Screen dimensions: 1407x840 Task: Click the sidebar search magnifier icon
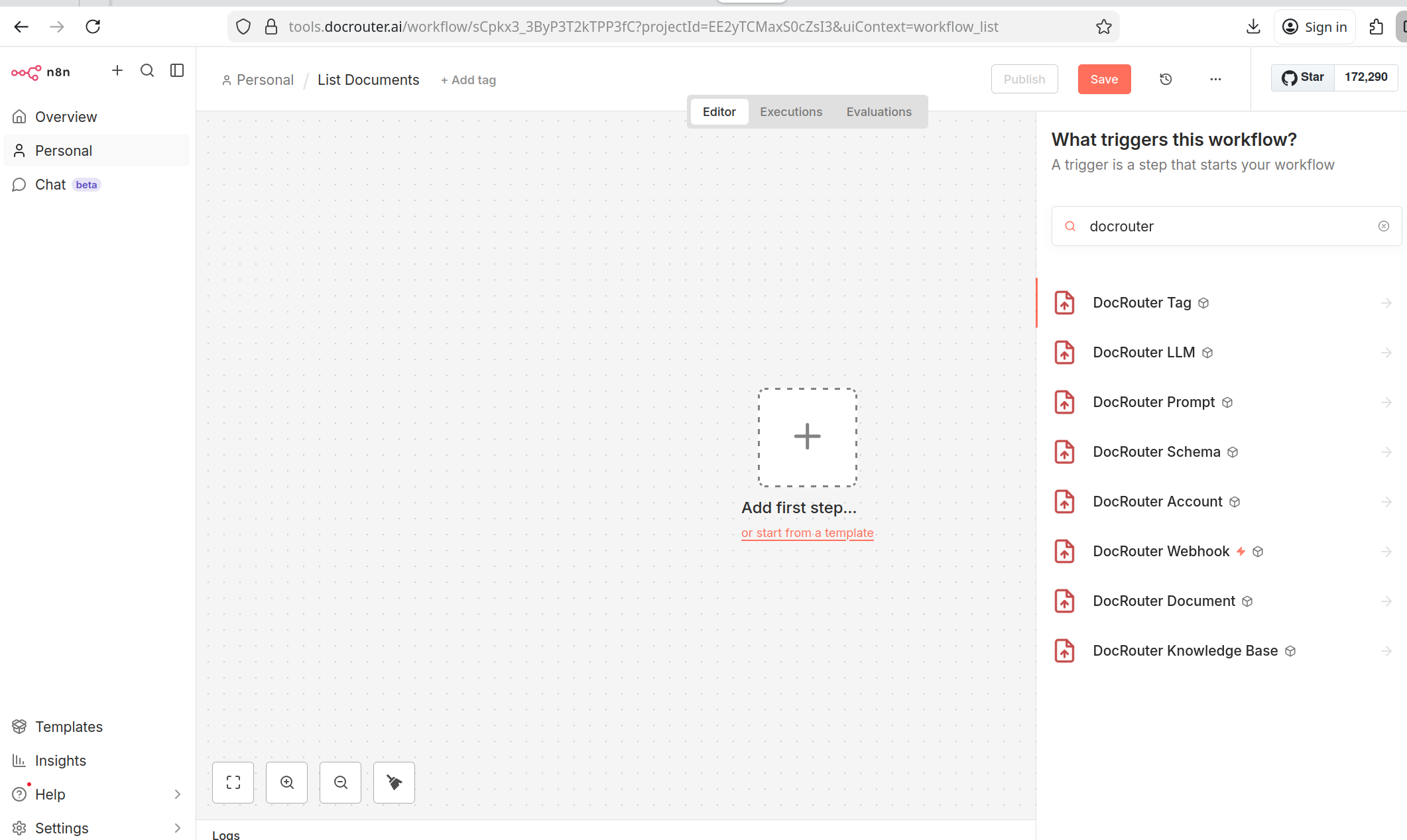point(147,71)
